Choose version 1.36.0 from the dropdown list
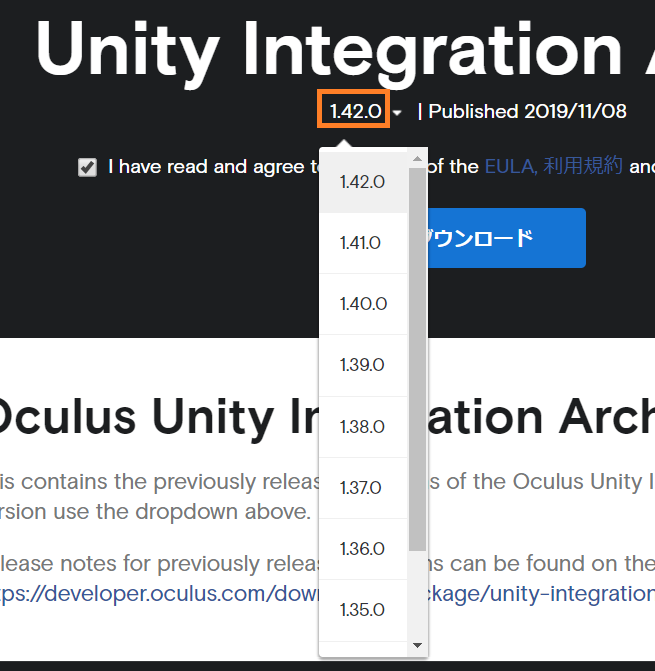 363,549
